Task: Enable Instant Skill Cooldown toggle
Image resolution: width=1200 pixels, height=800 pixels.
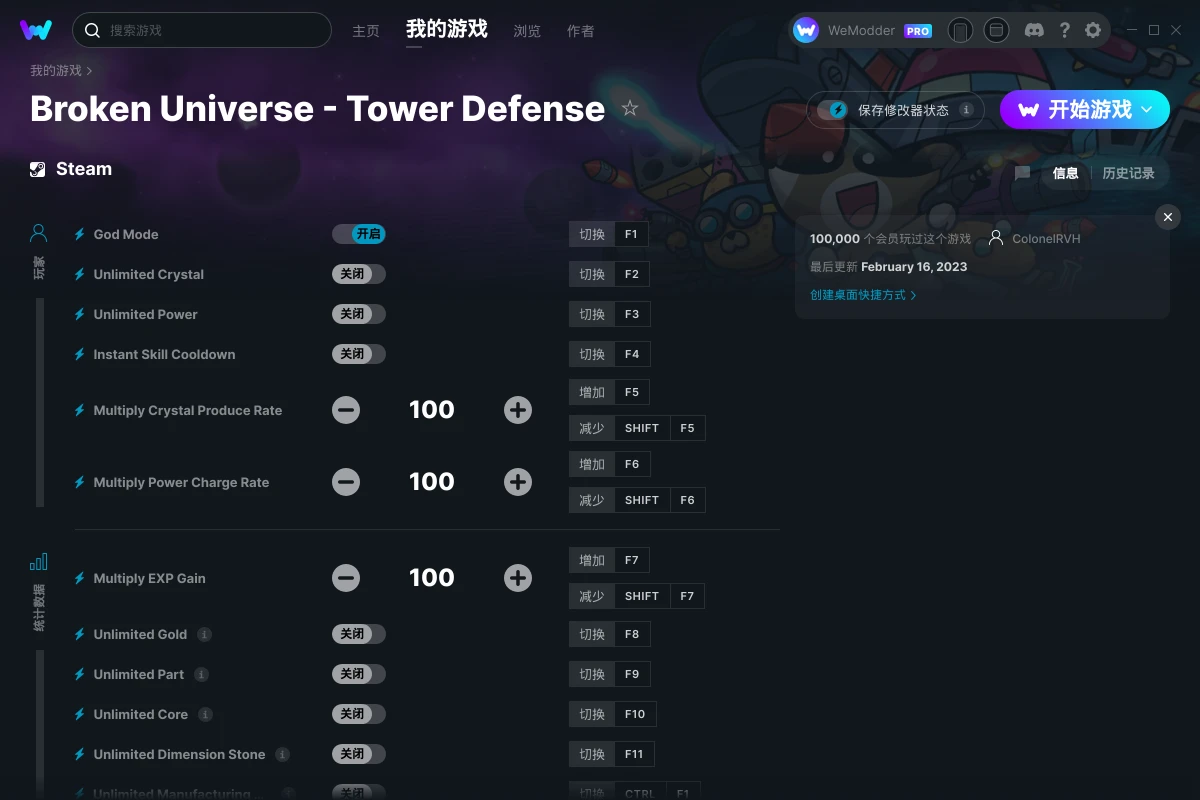Action: click(x=359, y=354)
